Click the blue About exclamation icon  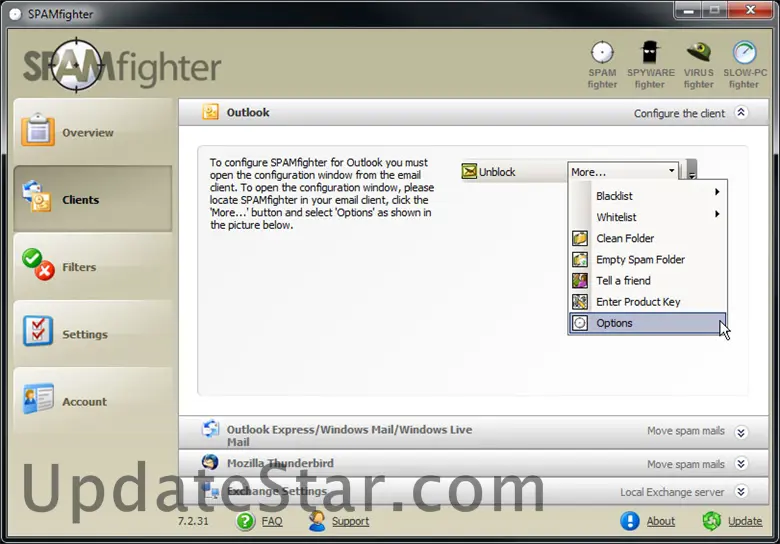pos(630,521)
